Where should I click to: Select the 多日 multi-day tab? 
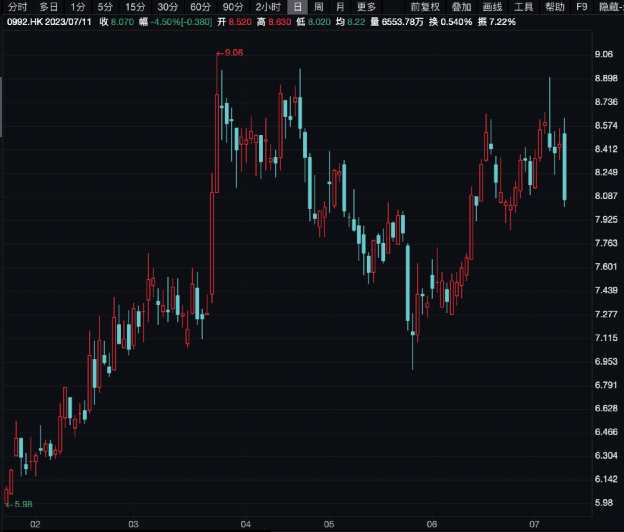pyautogui.click(x=48, y=7)
